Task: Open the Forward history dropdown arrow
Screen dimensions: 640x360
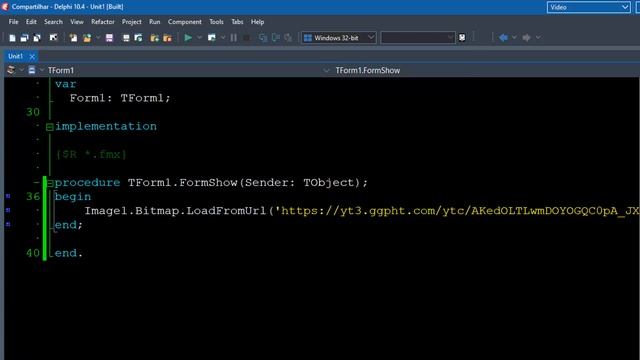Action: (x=538, y=38)
